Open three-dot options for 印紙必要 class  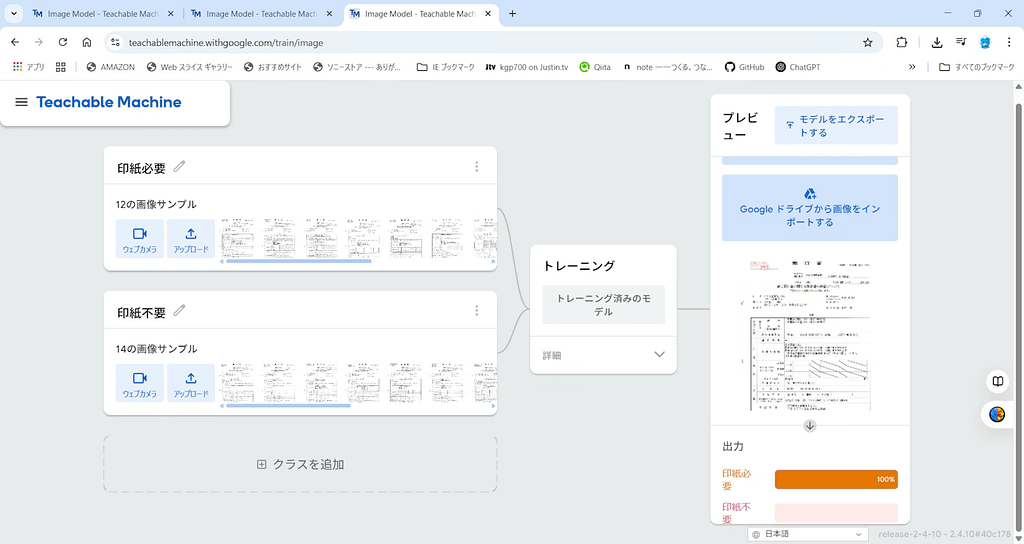477,167
